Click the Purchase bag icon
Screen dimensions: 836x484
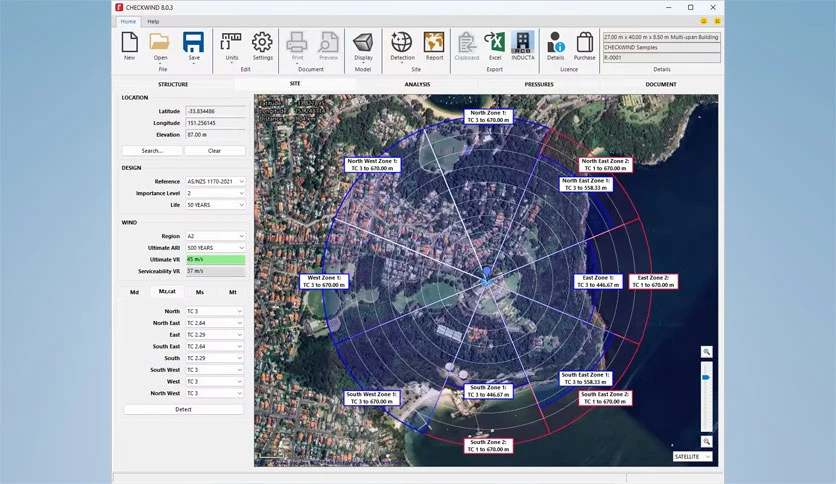pos(584,46)
